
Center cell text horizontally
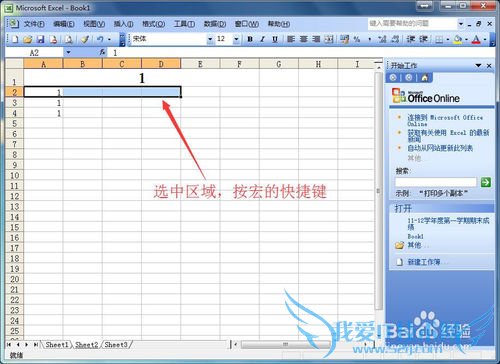tap(303, 39)
